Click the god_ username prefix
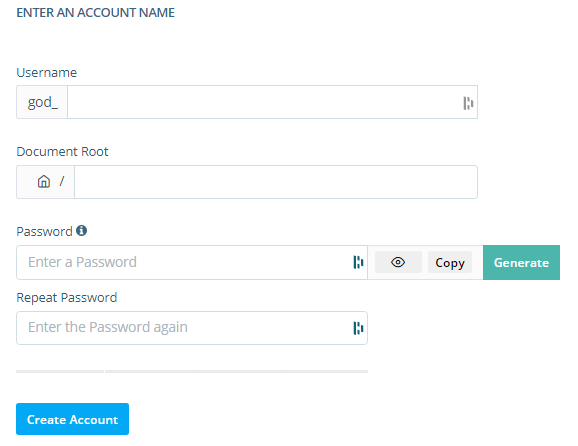 pyautogui.click(x=42, y=102)
